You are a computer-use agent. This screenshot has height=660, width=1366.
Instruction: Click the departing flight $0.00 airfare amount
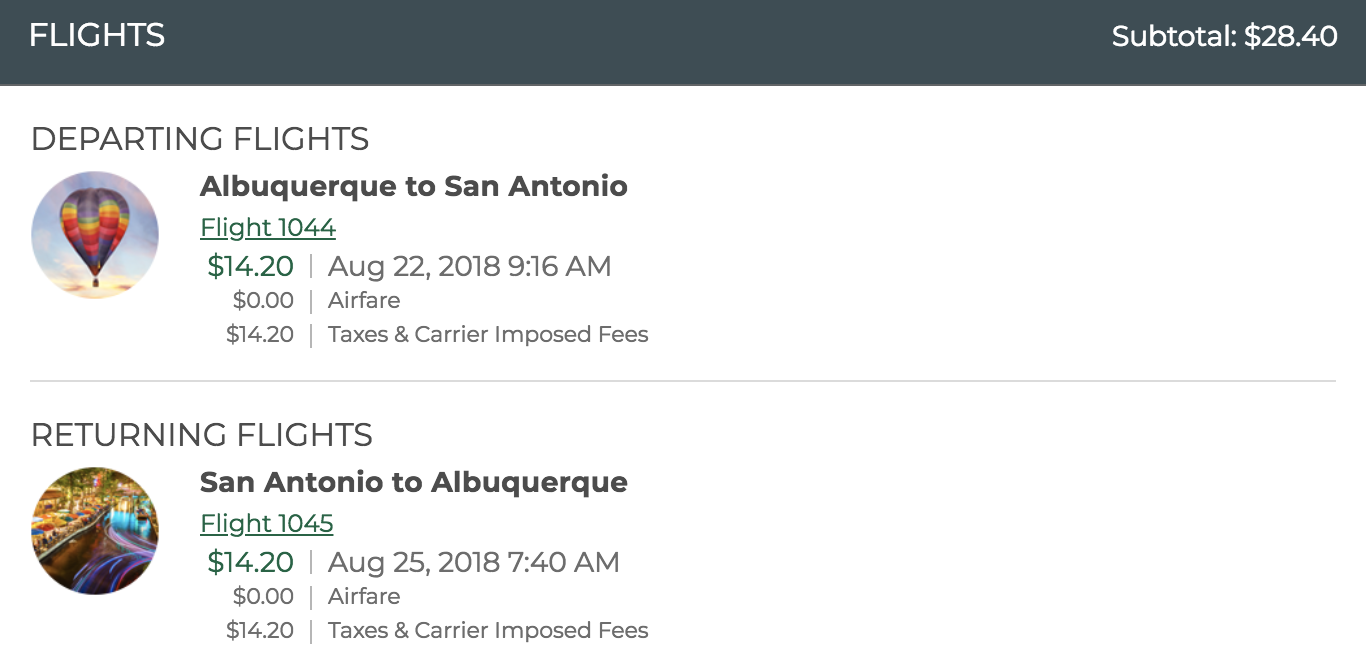263,301
